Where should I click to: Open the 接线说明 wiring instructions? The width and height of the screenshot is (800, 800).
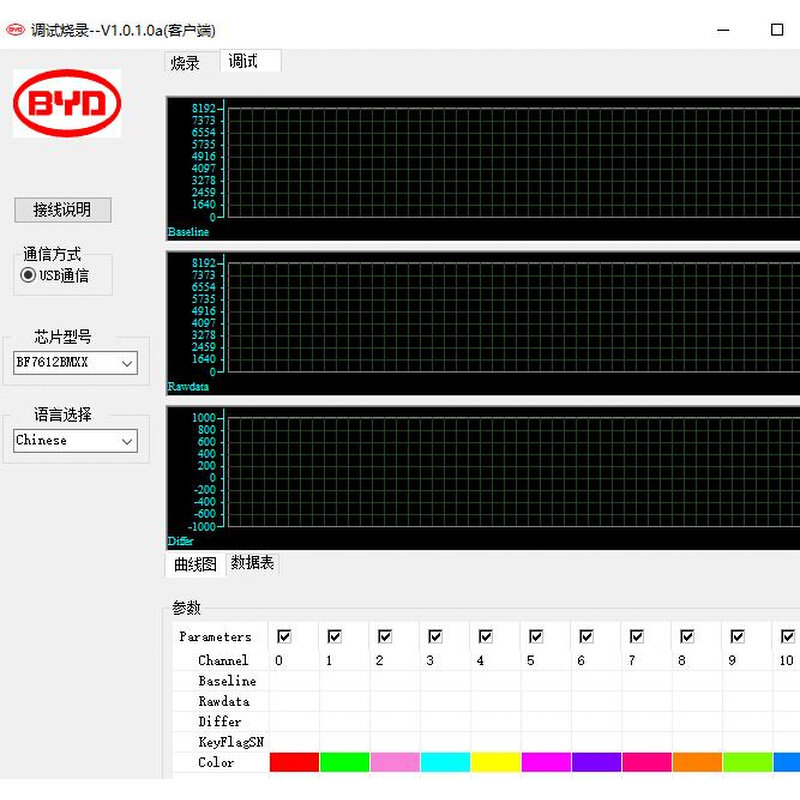pyautogui.click(x=63, y=210)
